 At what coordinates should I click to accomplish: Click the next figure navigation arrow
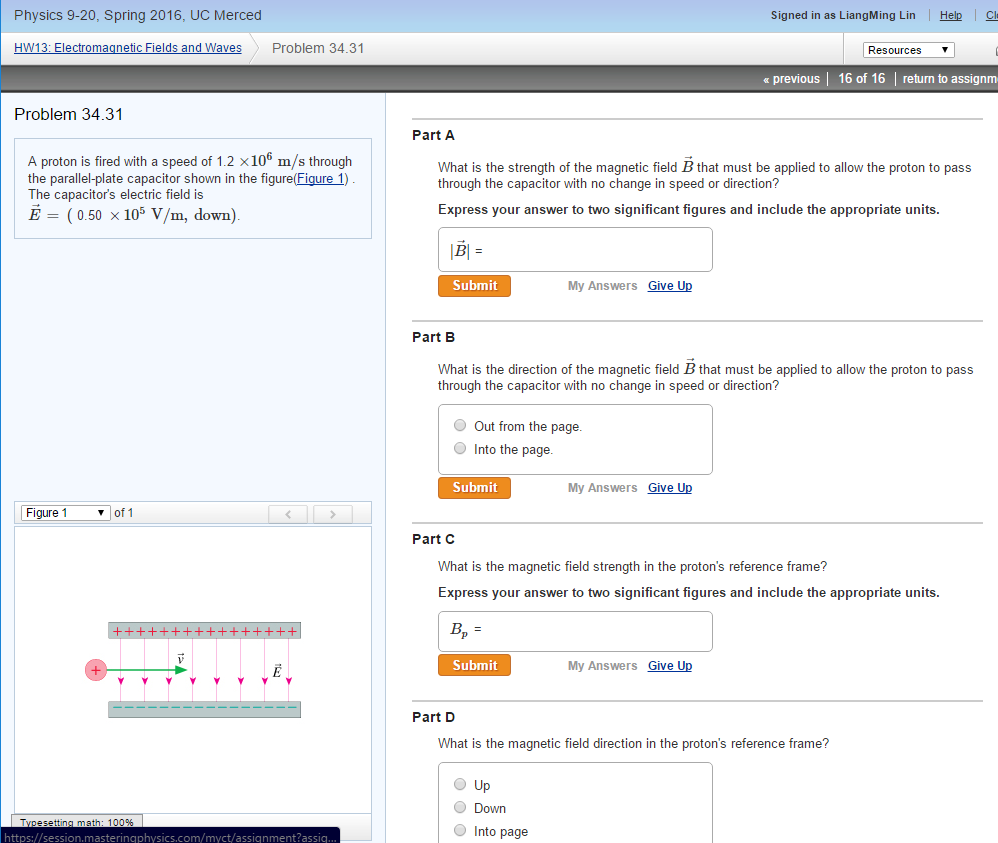[x=332, y=513]
